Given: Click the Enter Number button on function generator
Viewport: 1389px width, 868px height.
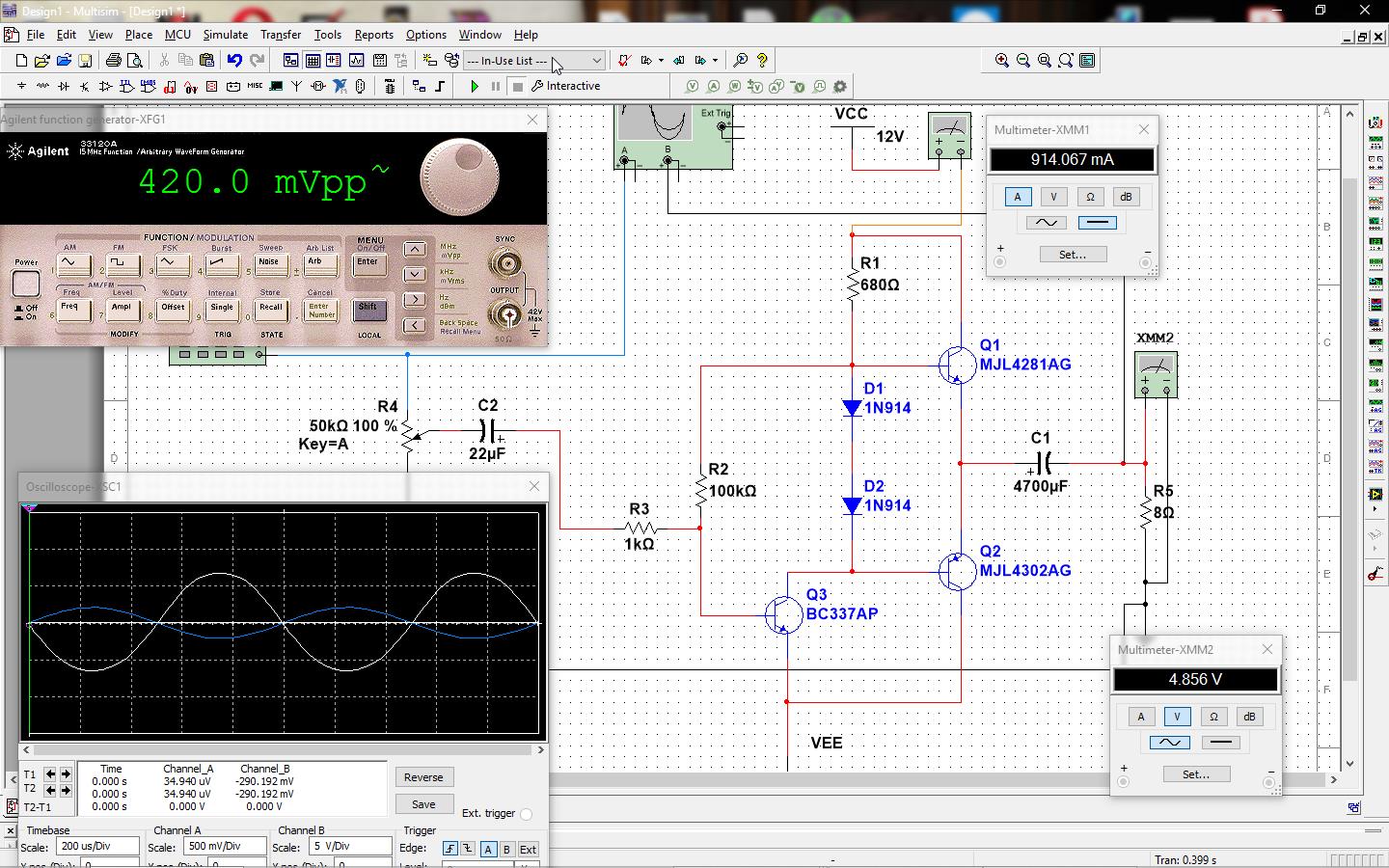Looking at the screenshot, I should tap(321, 310).
